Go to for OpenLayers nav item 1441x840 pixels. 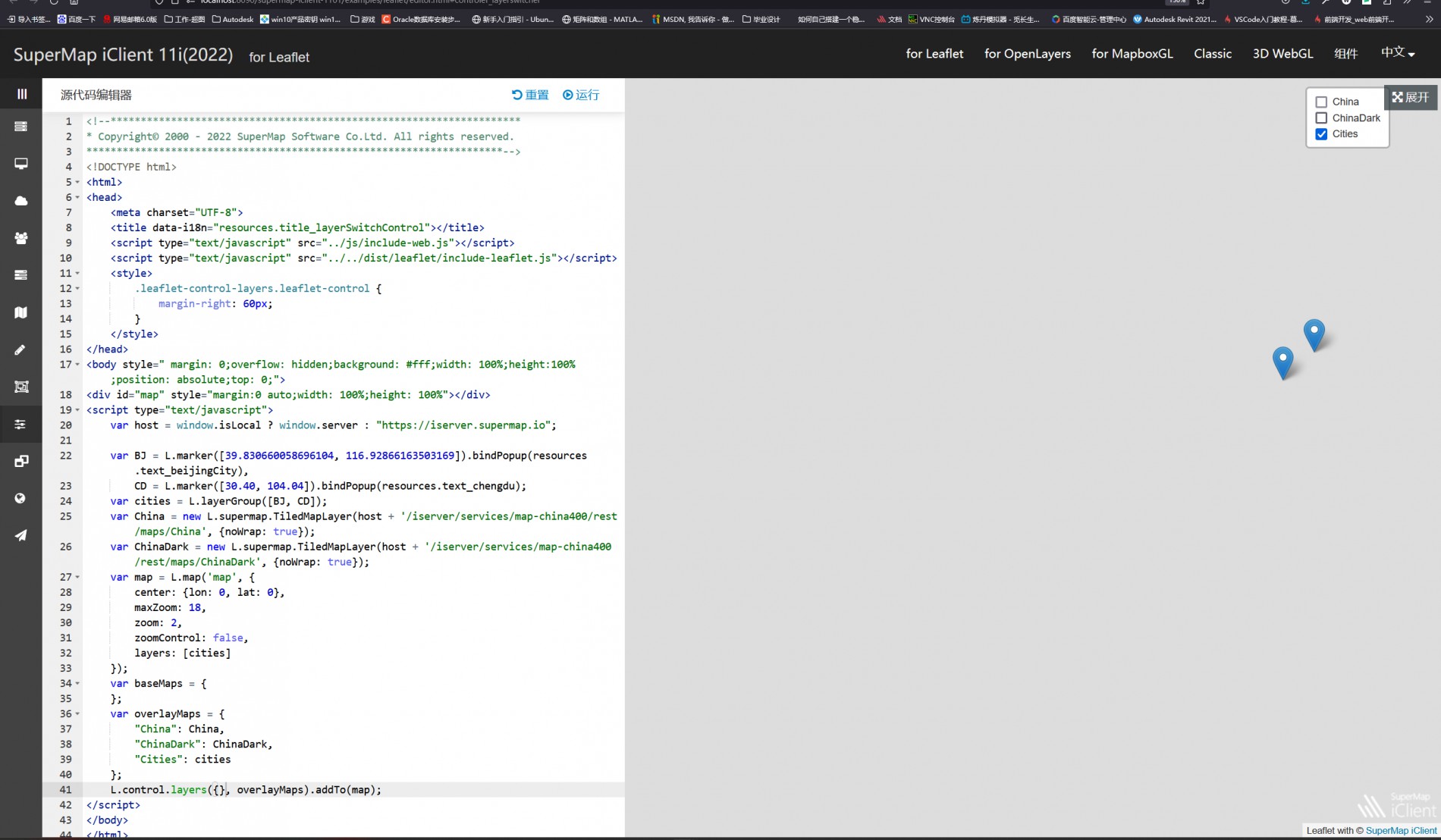(1028, 54)
